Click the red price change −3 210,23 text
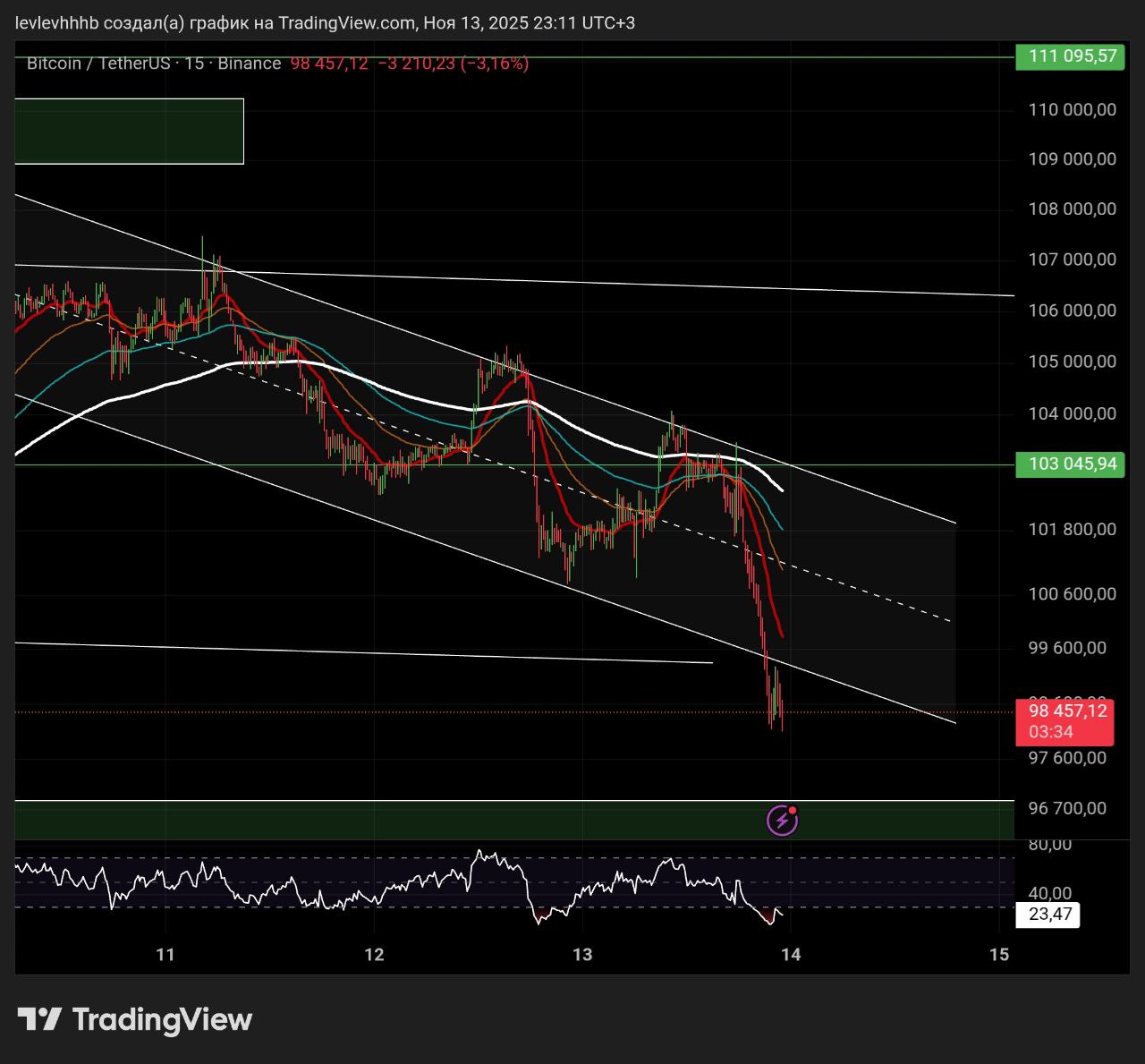Image resolution: width=1145 pixels, height=1064 pixels. click(416, 64)
